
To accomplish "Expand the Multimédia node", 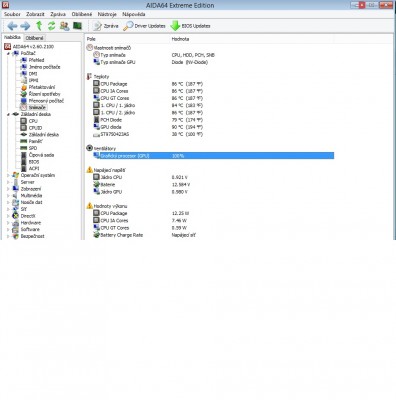I will [x=8, y=196].
